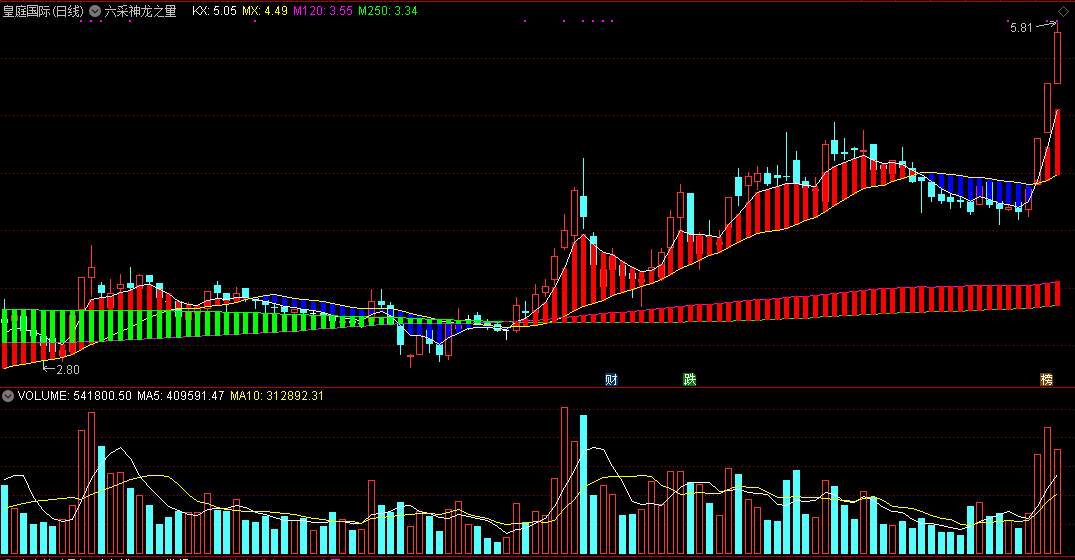Click the diamond icon at the chart's top-right corner
The image size is (1075, 560).
point(1063,11)
